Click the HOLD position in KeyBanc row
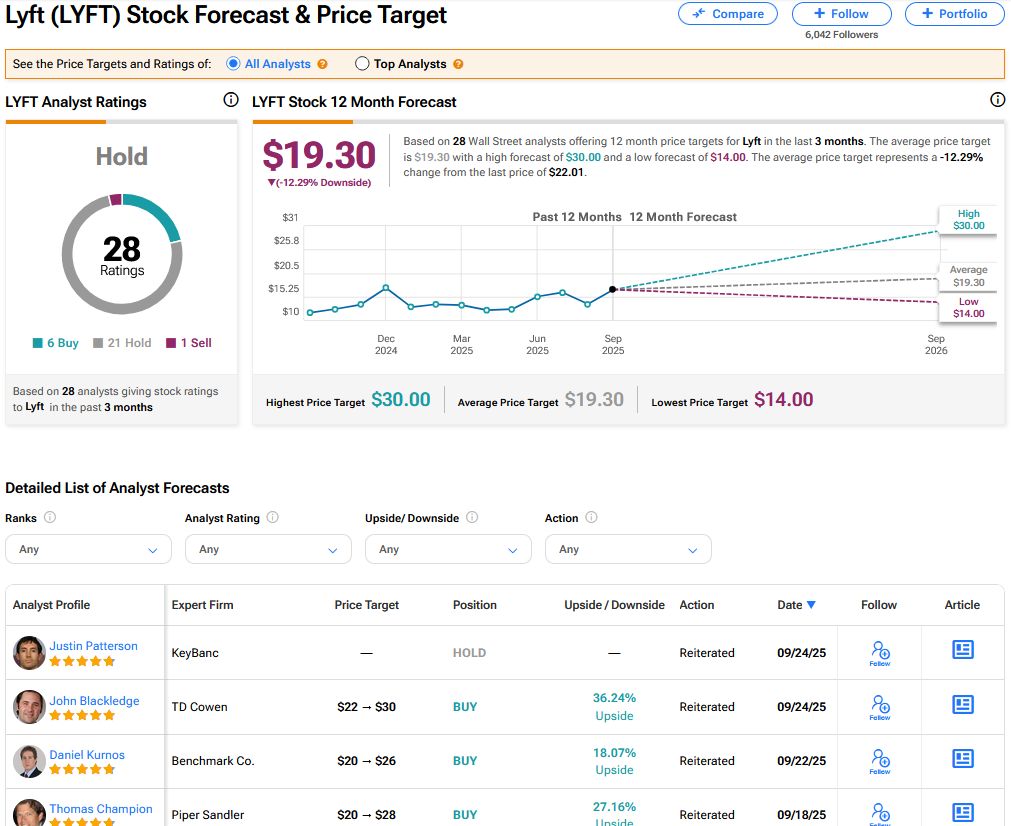The image size is (1011, 826). [469, 653]
